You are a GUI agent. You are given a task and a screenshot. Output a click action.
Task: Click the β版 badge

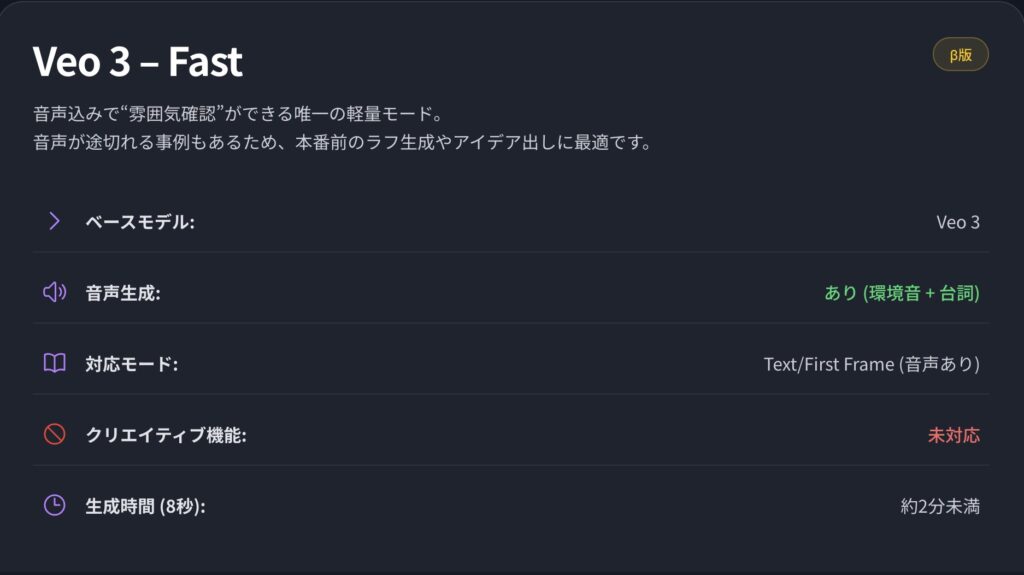click(x=960, y=54)
